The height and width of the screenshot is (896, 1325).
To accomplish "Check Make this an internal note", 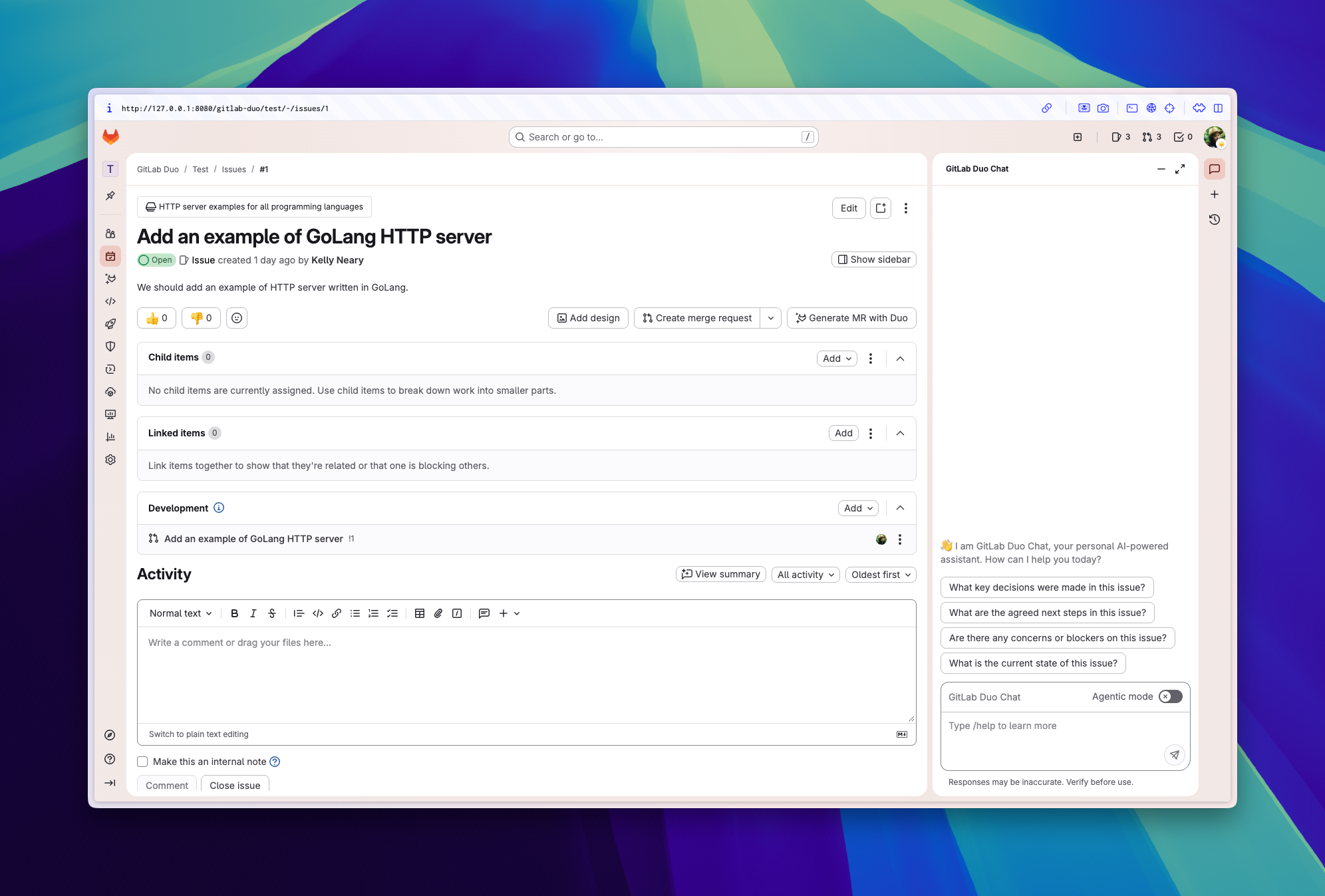I will (143, 762).
